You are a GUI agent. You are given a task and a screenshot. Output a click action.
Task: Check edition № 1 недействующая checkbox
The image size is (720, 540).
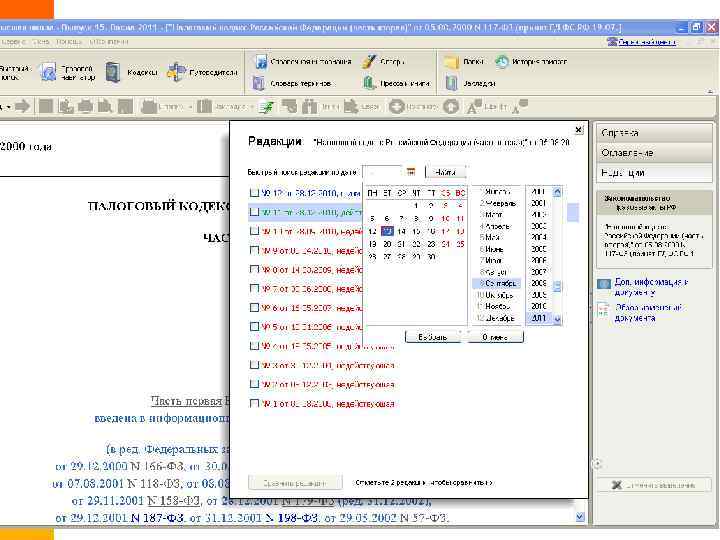pos(254,403)
